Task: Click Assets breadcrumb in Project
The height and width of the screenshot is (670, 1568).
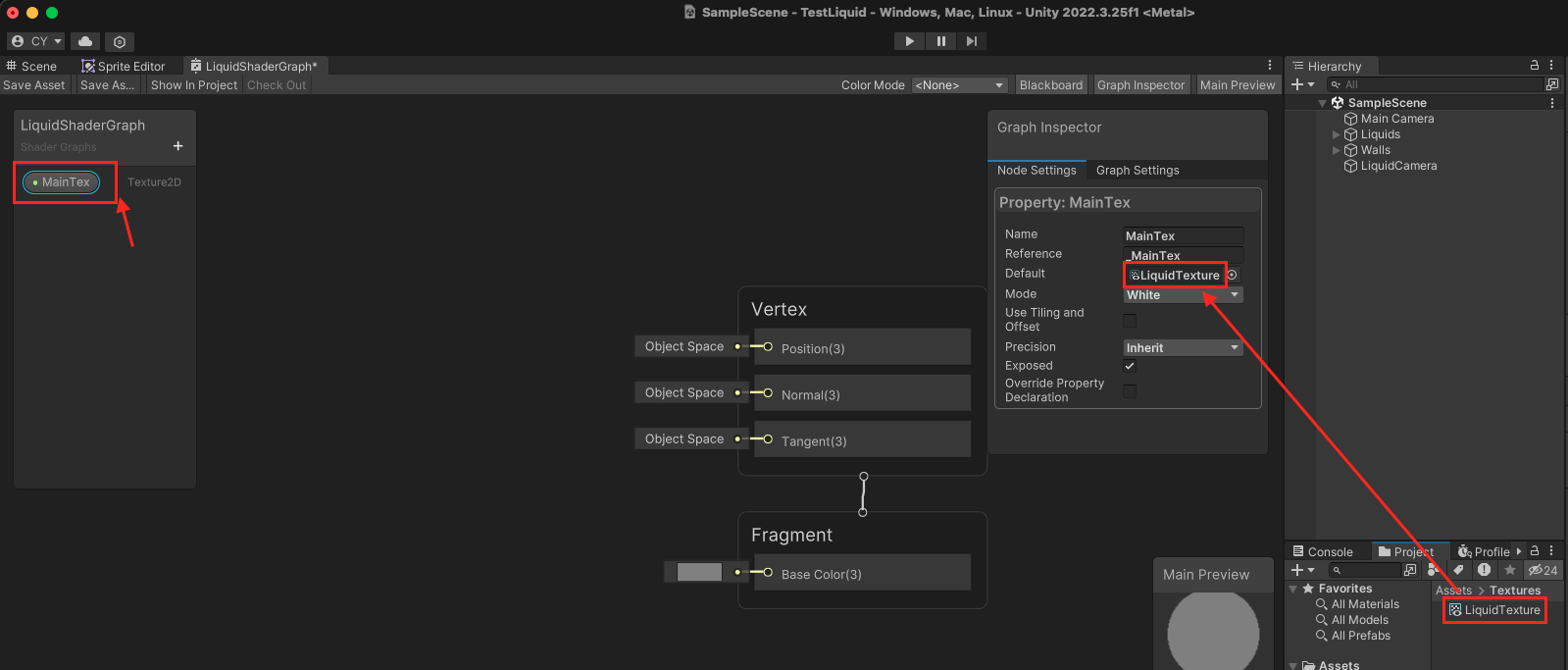Action: [x=1453, y=591]
